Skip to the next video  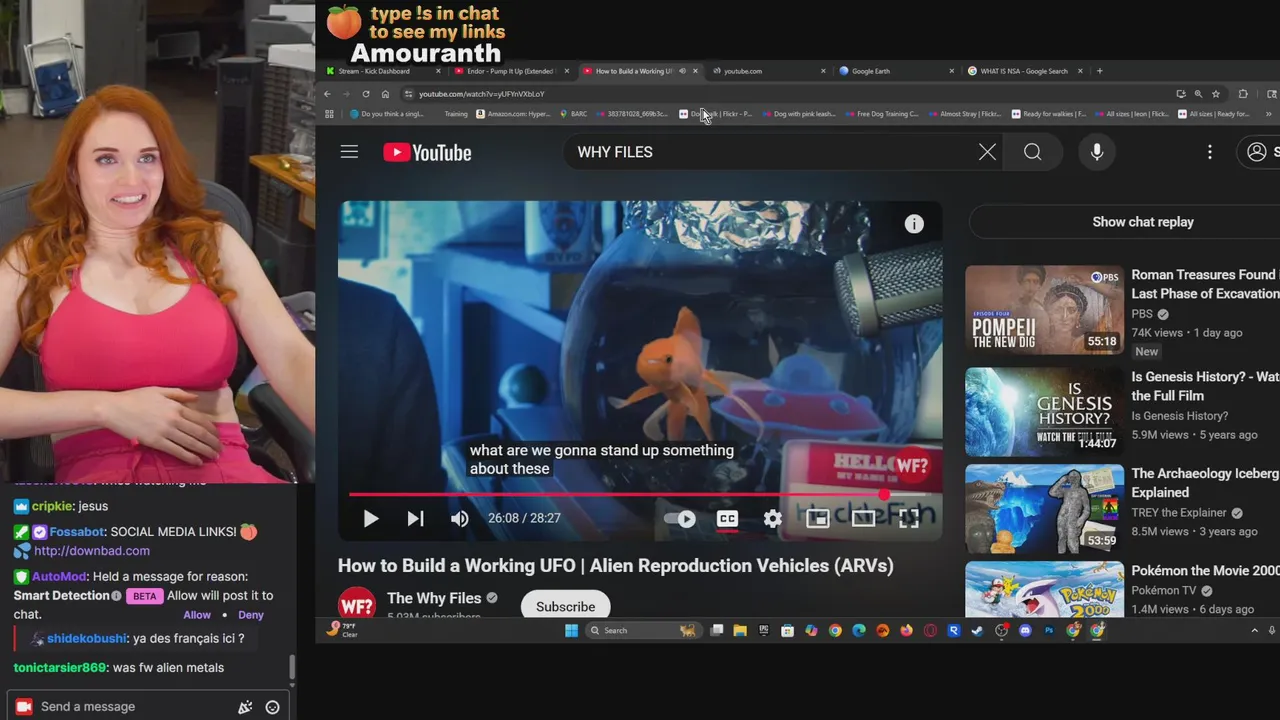(415, 518)
